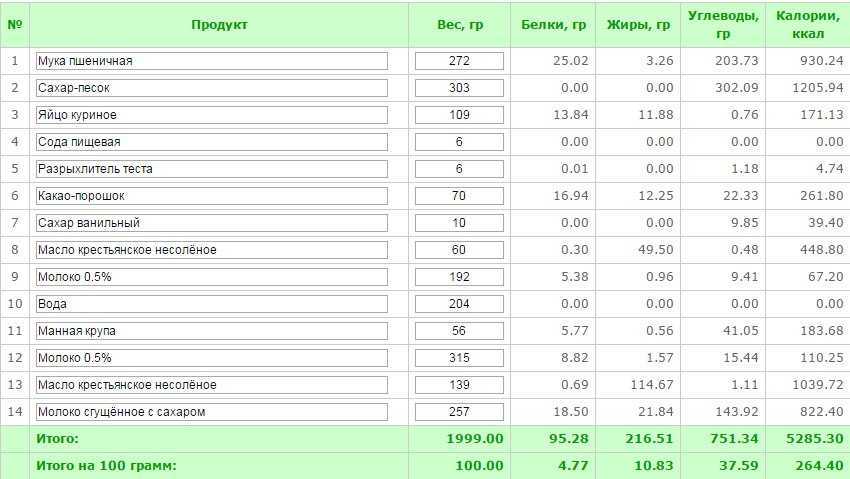This screenshot has height=479, width=850.
Task: Click the Какао-порошок product field
Action: pos(212,196)
